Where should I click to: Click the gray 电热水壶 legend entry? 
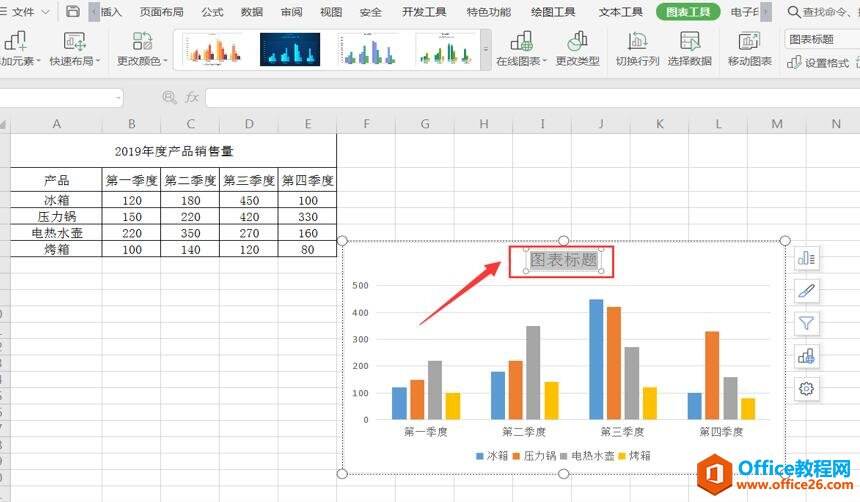pyautogui.click(x=587, y=456)
